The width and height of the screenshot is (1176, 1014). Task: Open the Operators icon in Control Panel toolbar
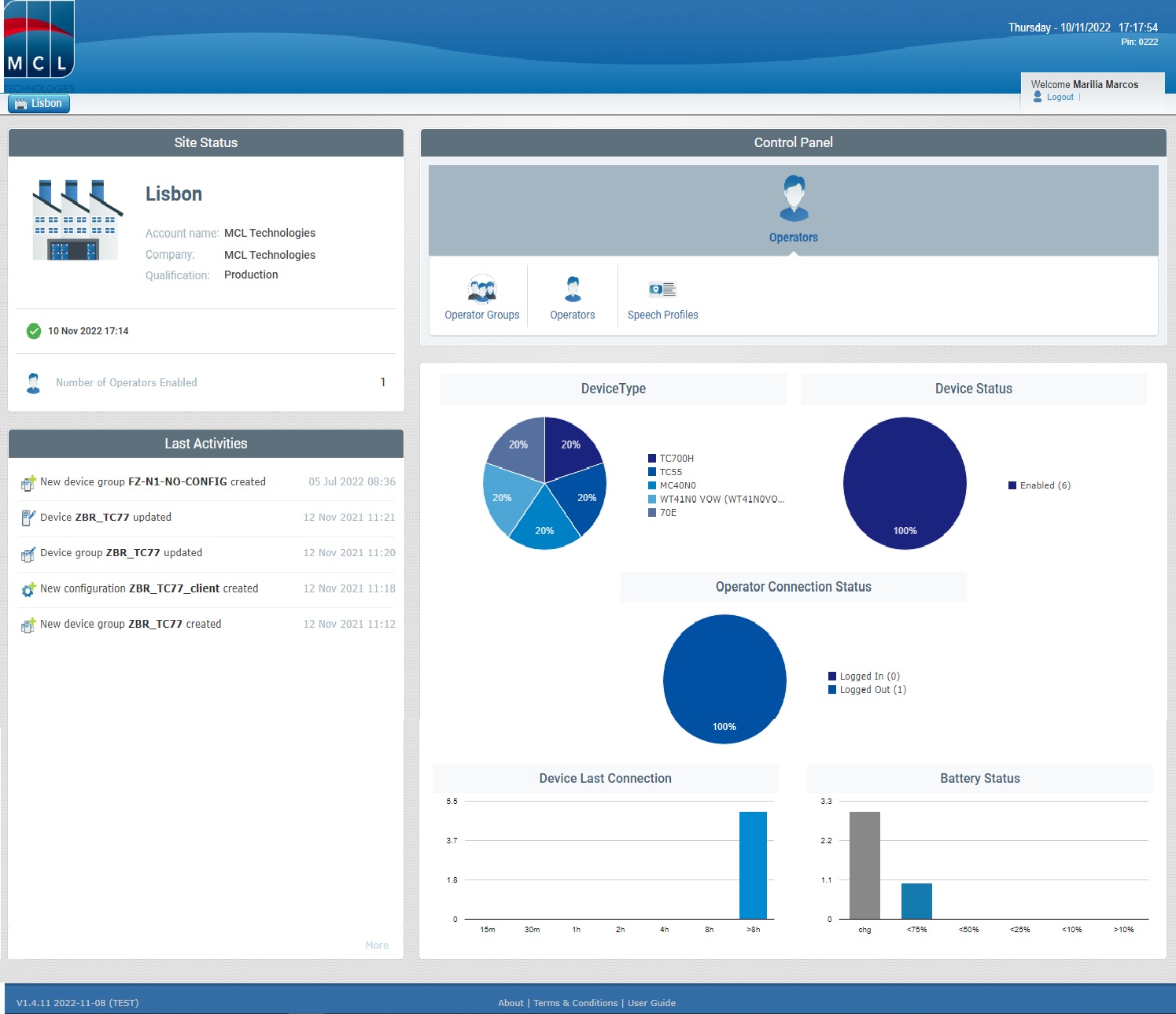click(x=572, y=297)
